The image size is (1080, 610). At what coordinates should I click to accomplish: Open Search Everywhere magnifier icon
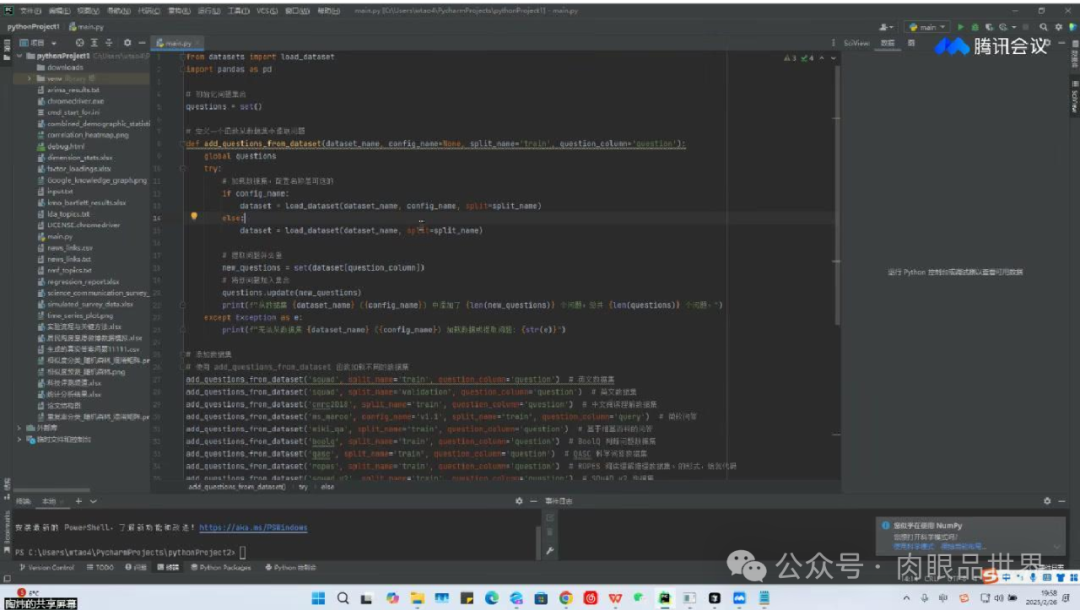tap(1043, 27)
